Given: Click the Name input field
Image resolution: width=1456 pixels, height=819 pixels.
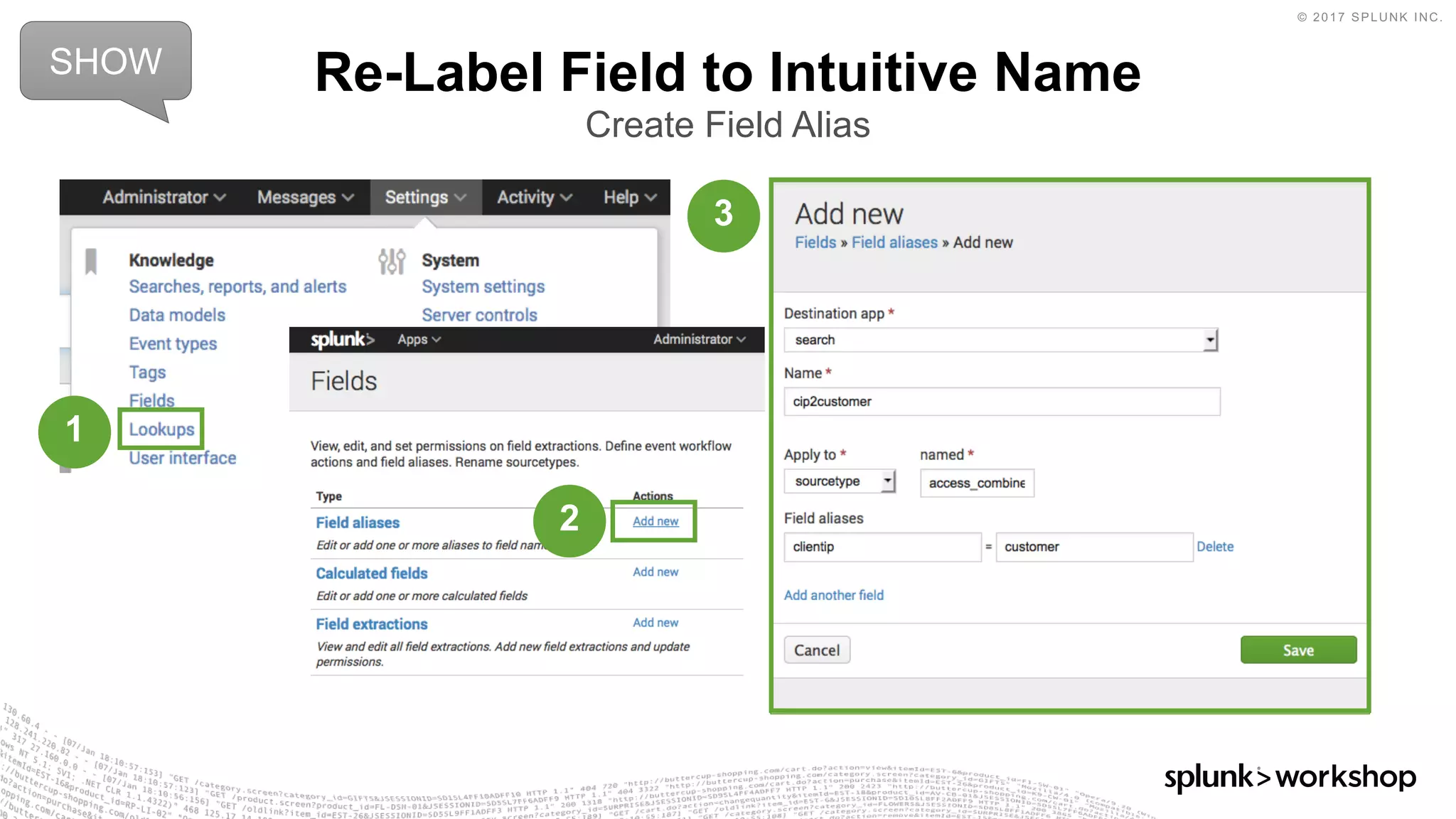Looking at the screenshot, I should point(1002,402).
